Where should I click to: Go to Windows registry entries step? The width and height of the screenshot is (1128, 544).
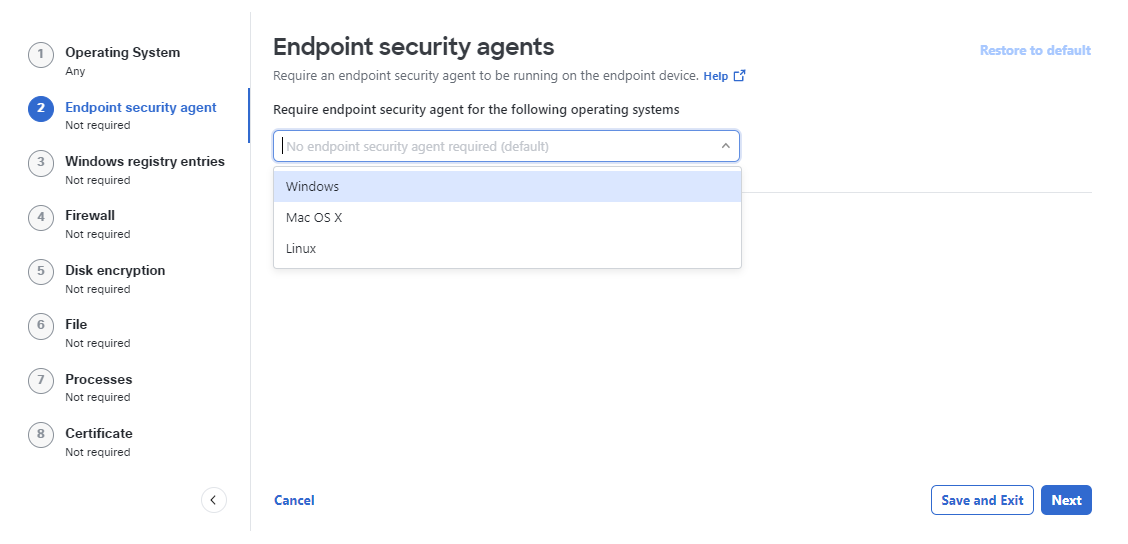click(x=145, y=162)
